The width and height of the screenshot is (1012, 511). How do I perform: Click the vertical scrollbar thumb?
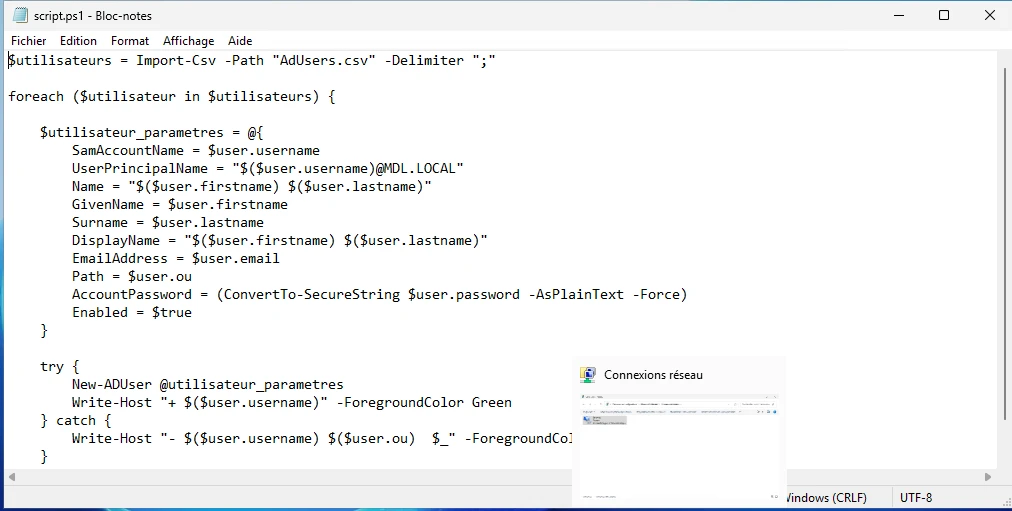[1004, 242]
